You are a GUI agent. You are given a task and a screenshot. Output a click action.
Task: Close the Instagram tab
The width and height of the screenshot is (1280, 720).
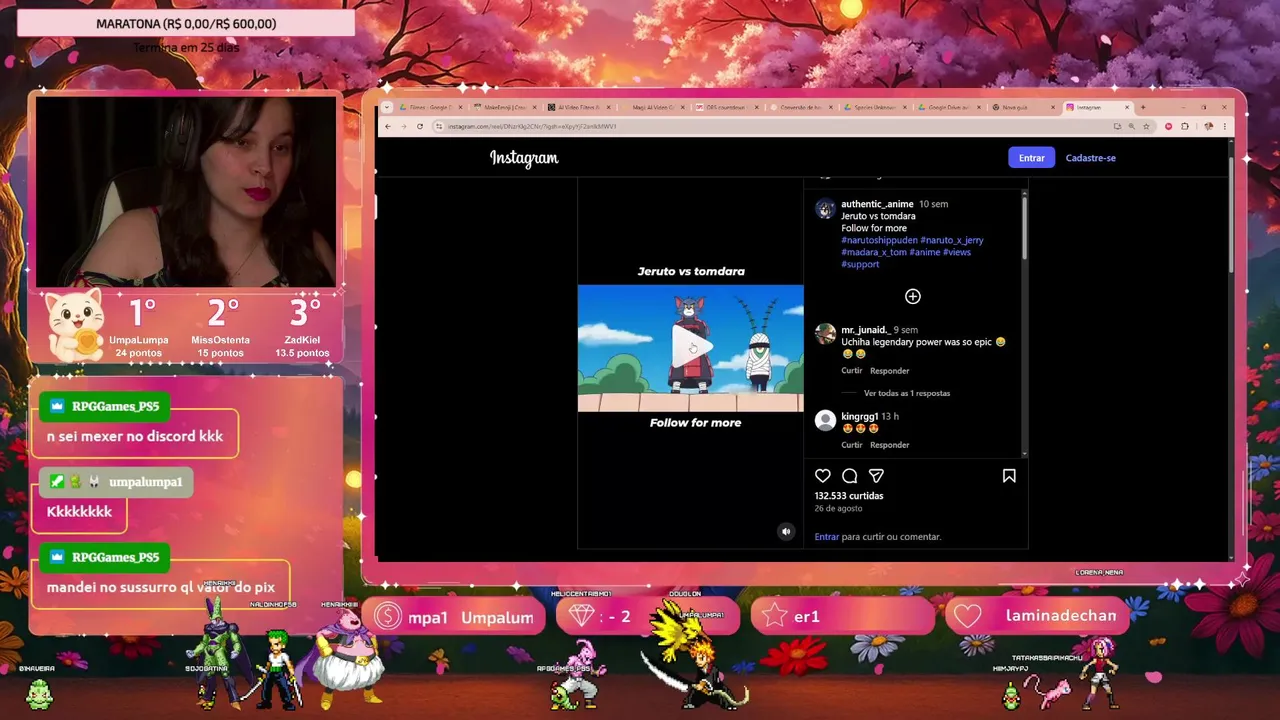pyautogui.click(x=1127, y=107)
